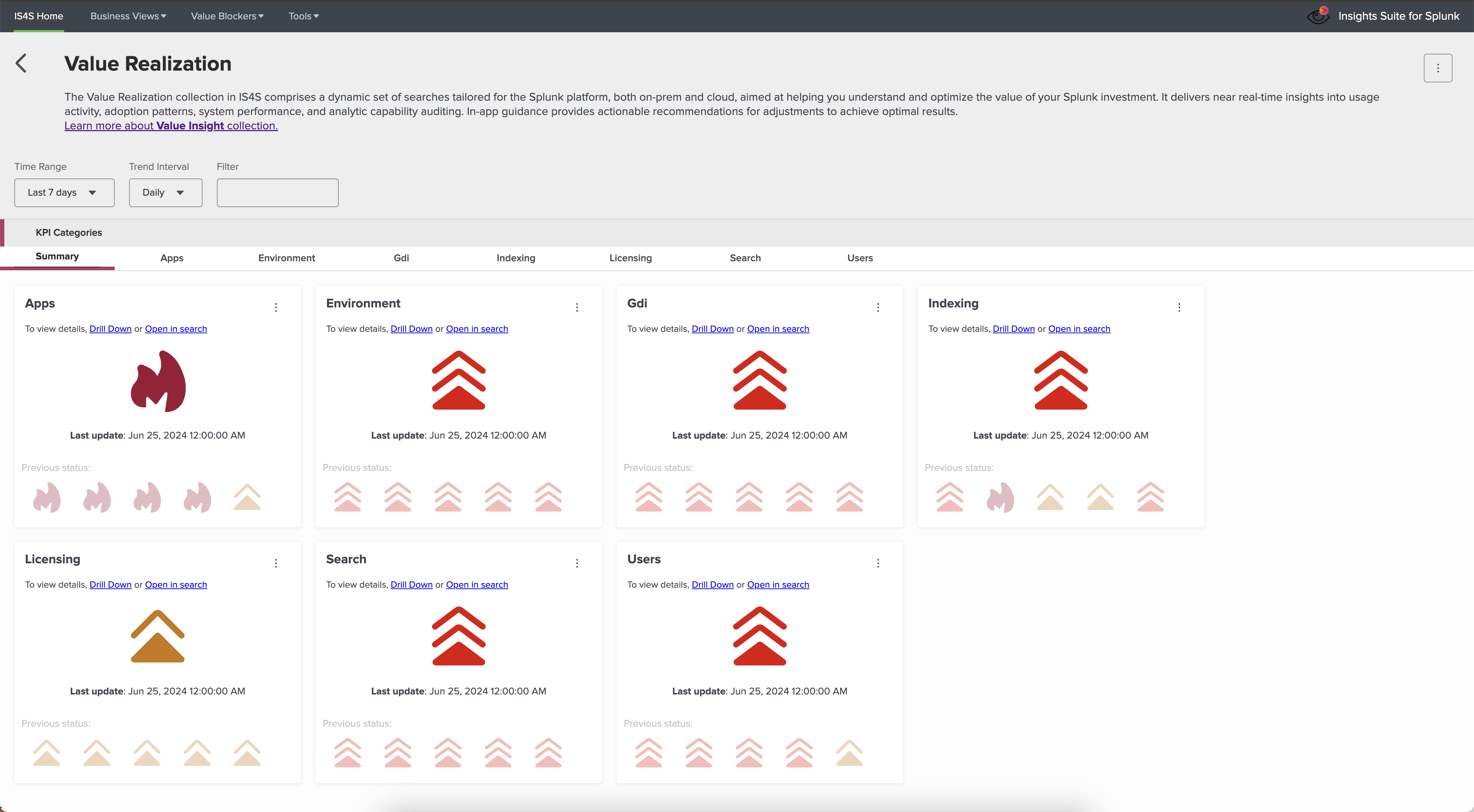The width and height of the screenshot is (1474, 812).
Task: Open 'Learn more about Value Insight collection' link
Action: [171, 126]
